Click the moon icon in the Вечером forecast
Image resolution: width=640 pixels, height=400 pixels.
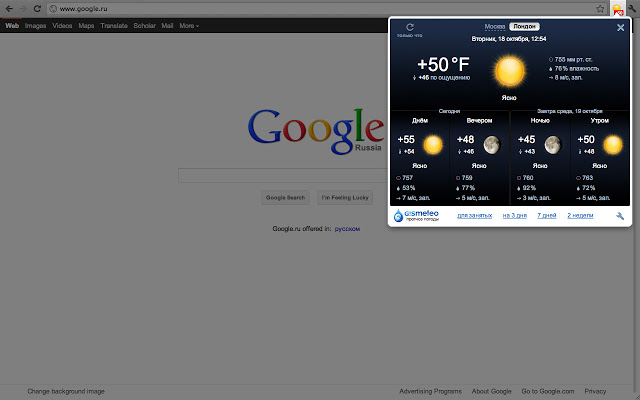pyautogui.click(x=492, y=145)
